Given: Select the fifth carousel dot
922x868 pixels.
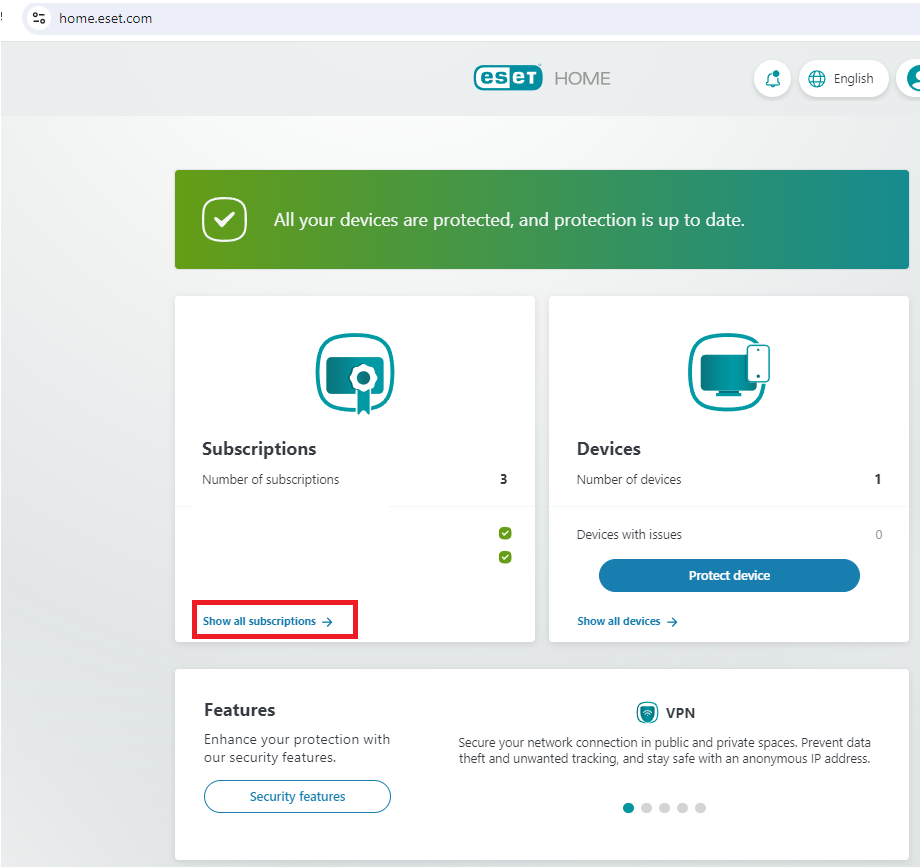Looking at the screenshot, I should coord(700,808).
